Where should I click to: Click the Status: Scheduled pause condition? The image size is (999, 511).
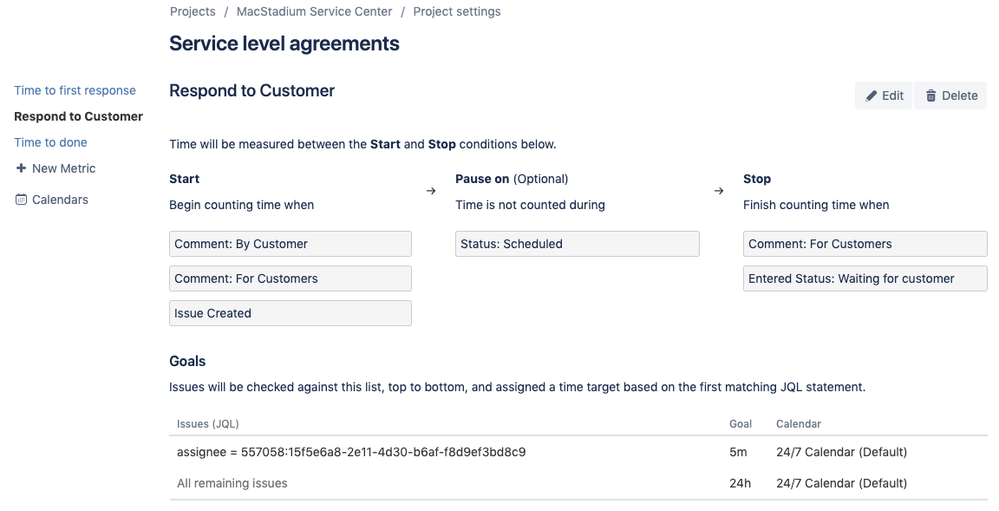(577, 244)
